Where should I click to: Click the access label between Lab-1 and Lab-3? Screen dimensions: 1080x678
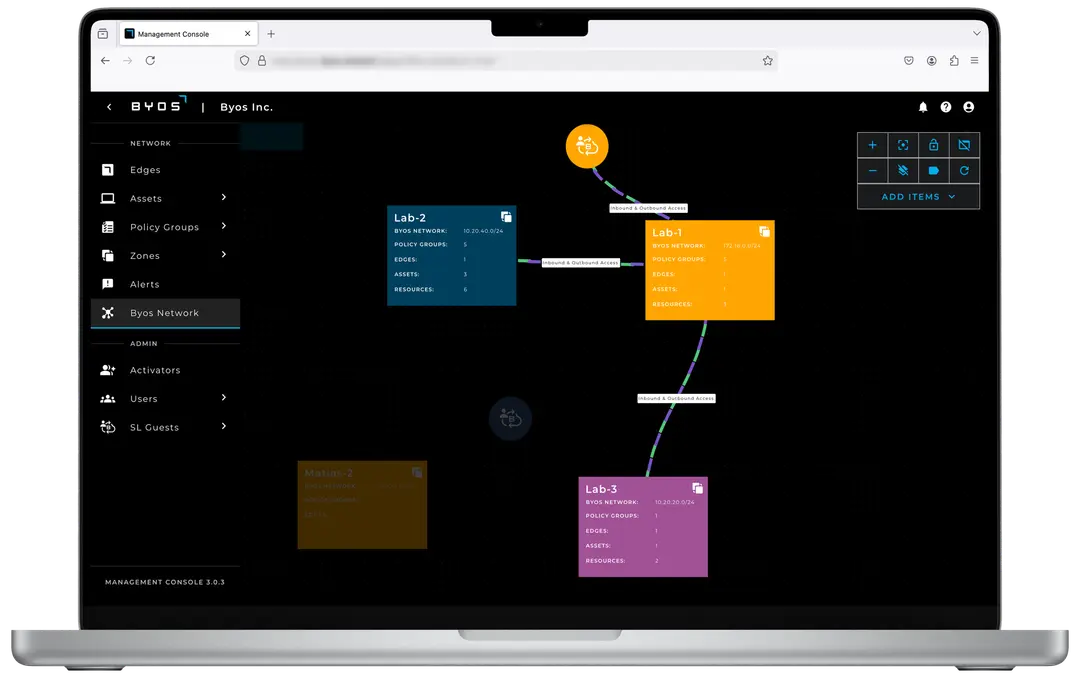pyautogui.click(x=676, y=398)
